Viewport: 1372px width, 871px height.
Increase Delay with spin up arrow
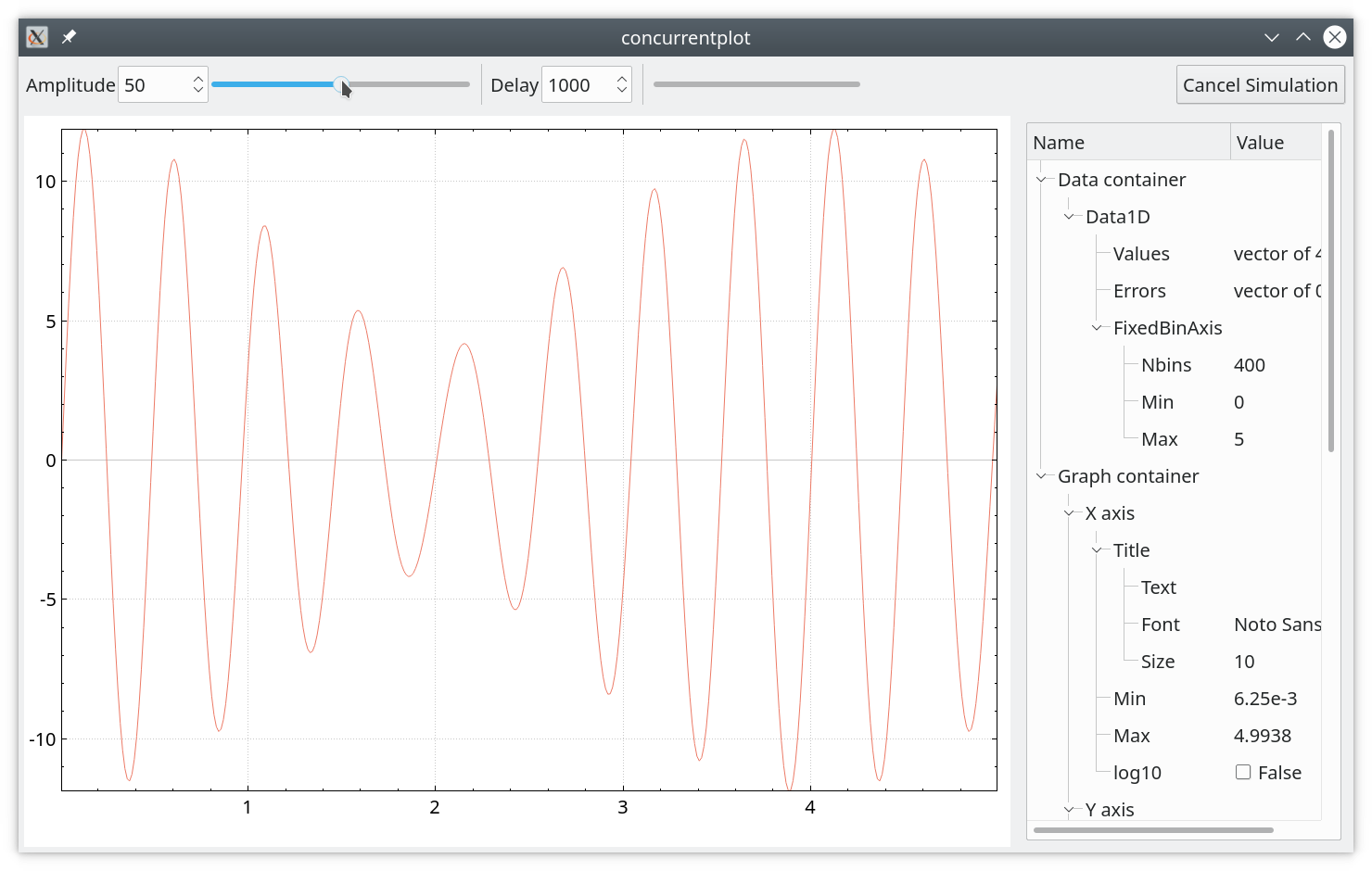coord(622,79)
